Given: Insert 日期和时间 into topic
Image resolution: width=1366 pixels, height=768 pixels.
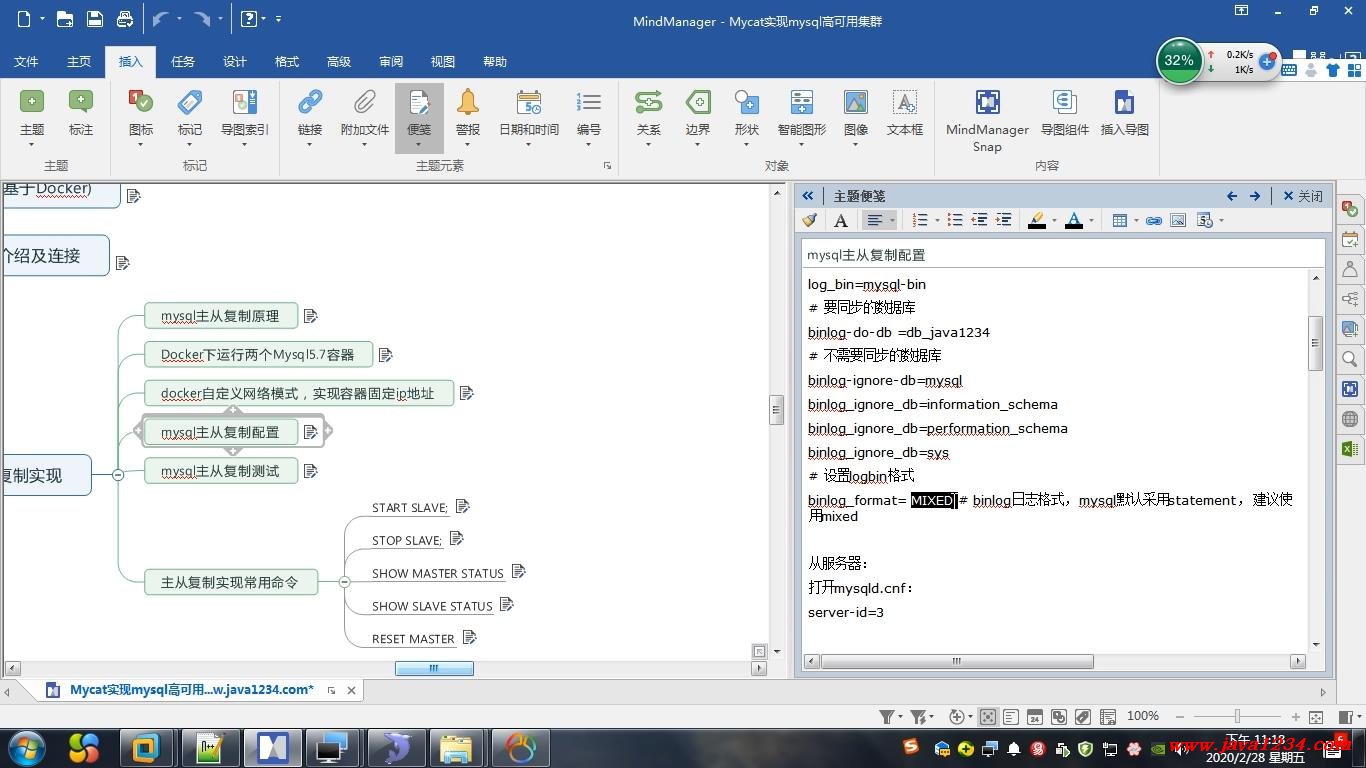Looking at the screenshot, I should point(529,102).
